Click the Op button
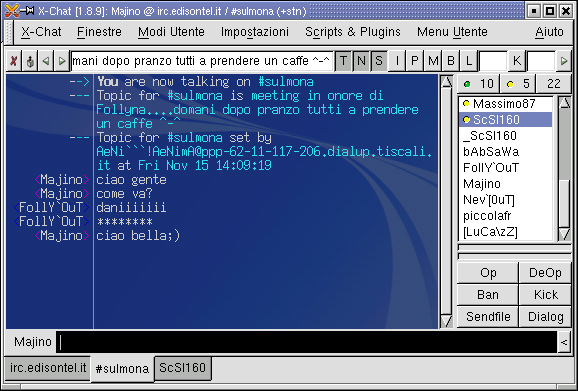This screenshot has height=391, width=578. point(488,273)
